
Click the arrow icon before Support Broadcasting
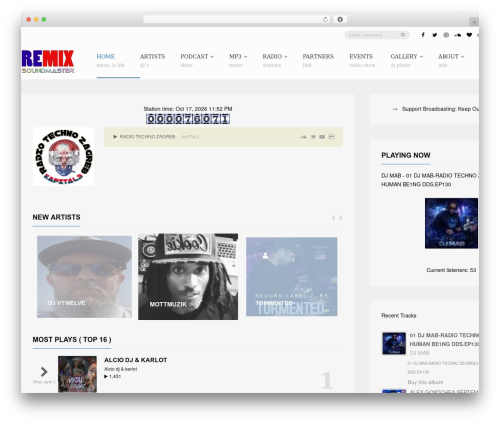point(395,109)
